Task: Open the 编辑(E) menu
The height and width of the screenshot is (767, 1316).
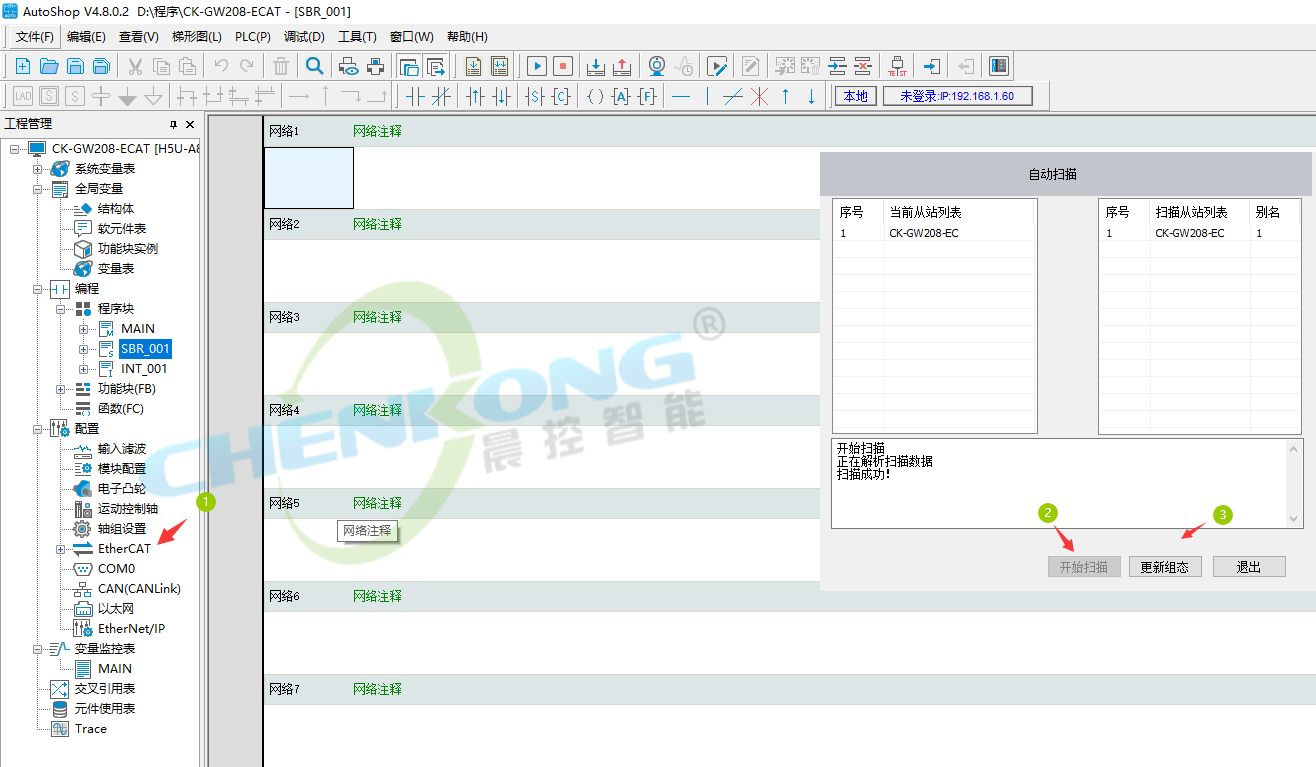Action: coord(86,37)
